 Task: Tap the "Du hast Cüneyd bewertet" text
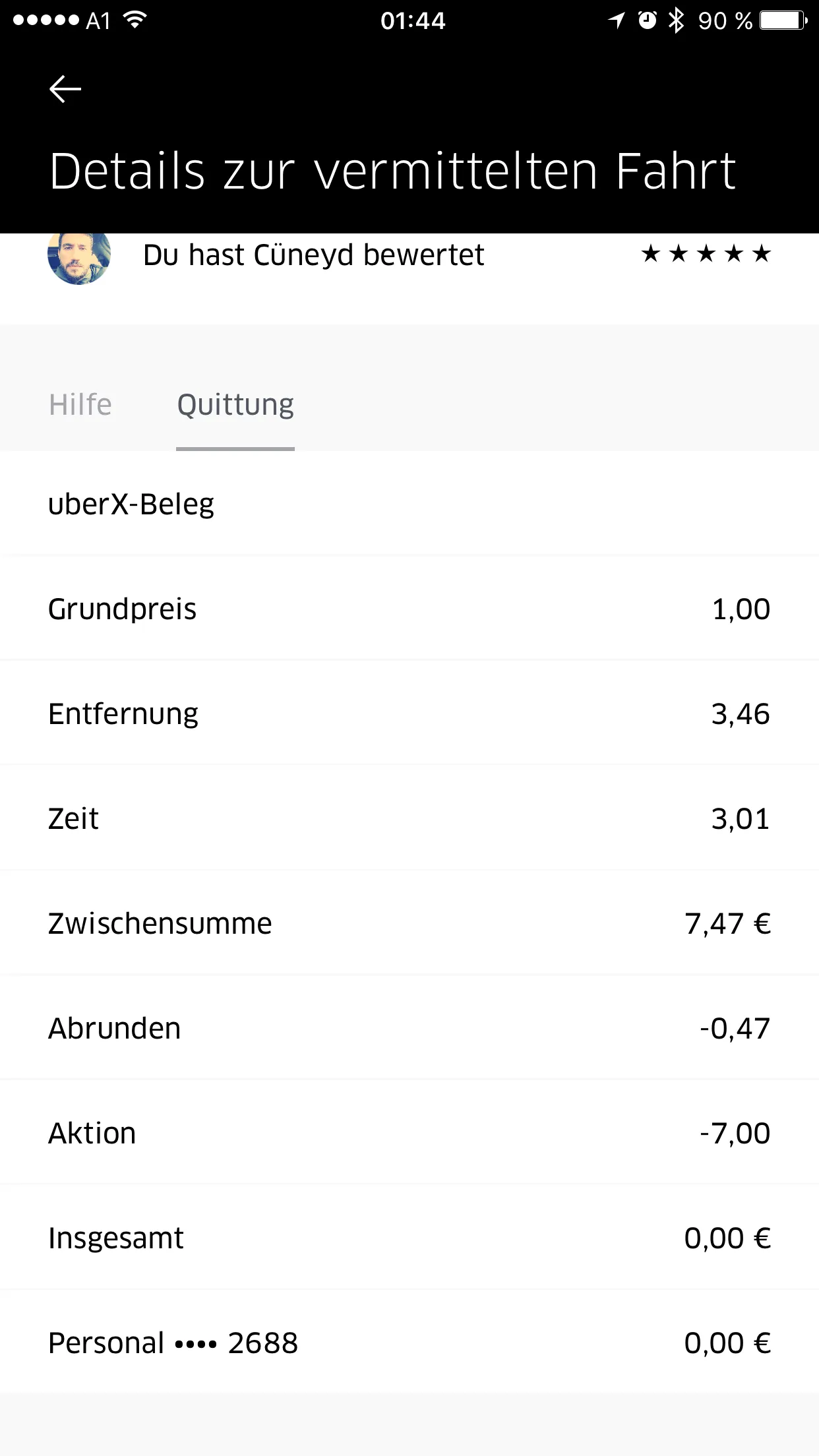[x=313, y=255]
